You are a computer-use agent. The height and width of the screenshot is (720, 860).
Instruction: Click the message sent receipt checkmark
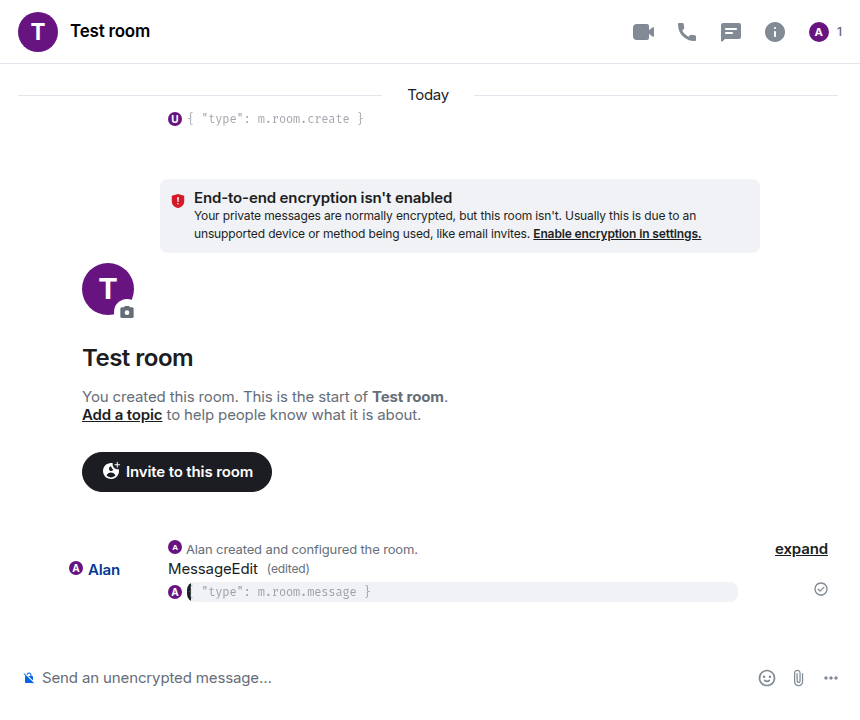pyautogui.click(x=821, y=589)
